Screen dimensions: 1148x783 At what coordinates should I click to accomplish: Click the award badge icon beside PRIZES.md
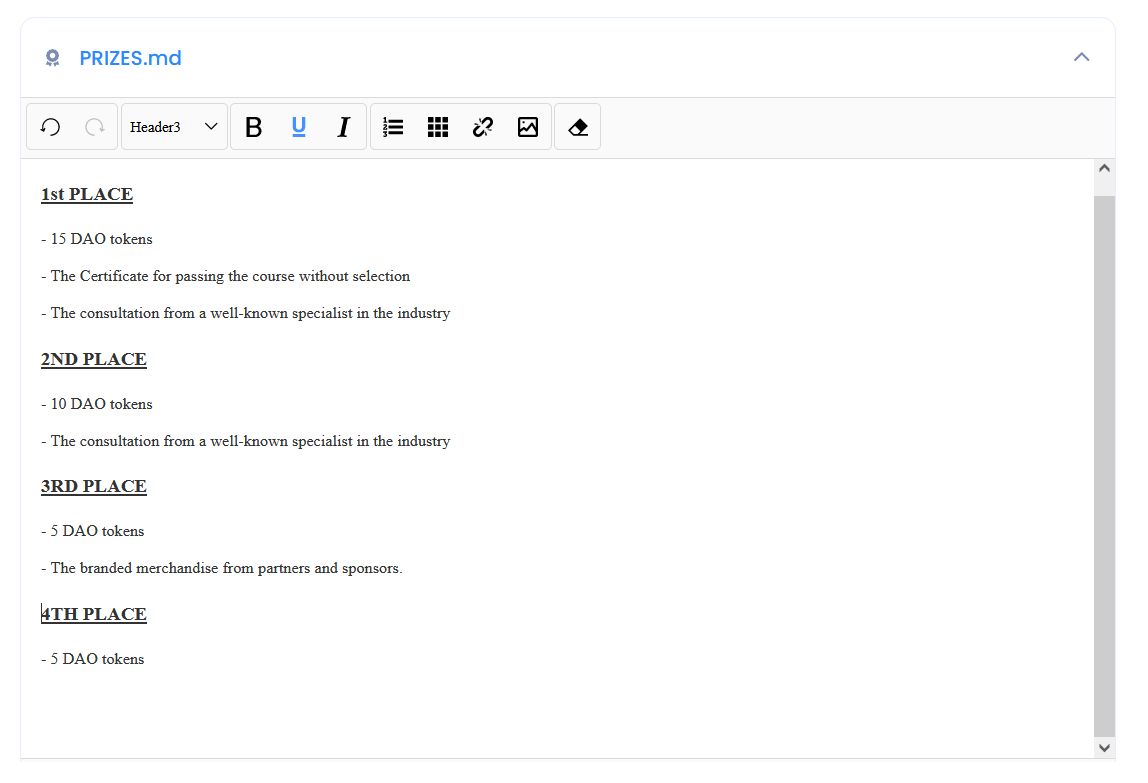[53, 58]
